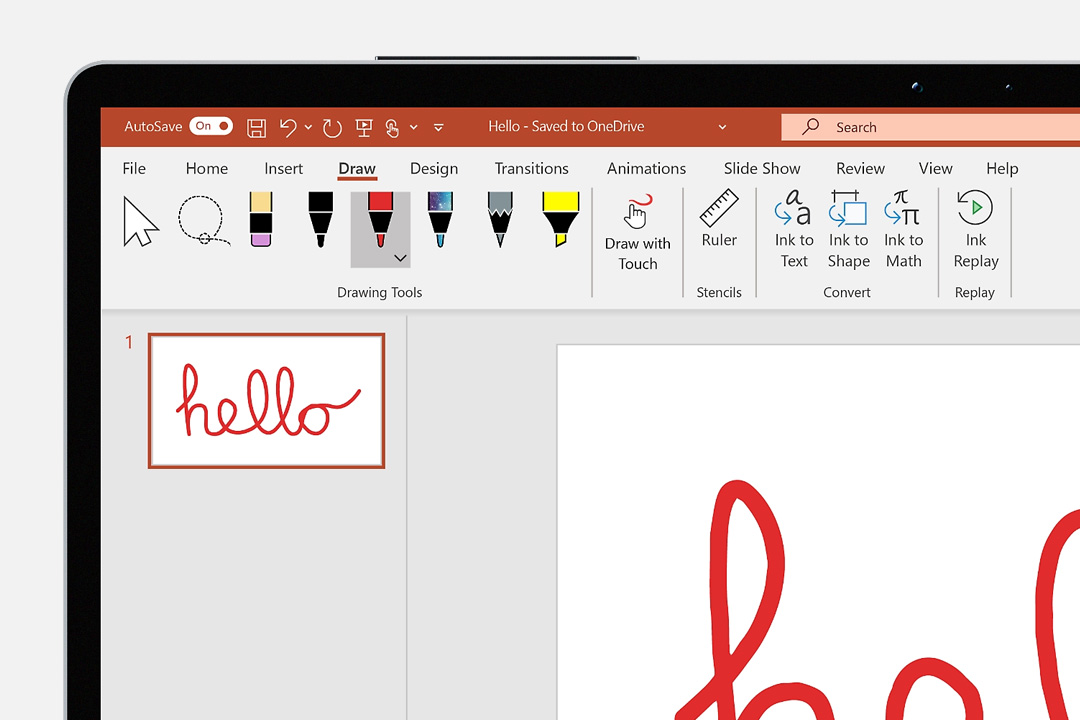
Task: Run Ink Replay
Action: click(975, 230)
